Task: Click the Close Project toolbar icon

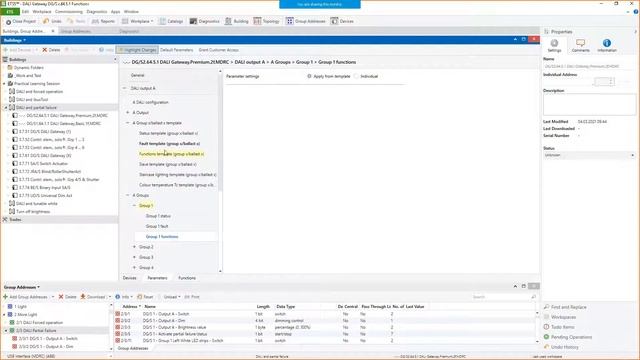Action: point(8,22)
